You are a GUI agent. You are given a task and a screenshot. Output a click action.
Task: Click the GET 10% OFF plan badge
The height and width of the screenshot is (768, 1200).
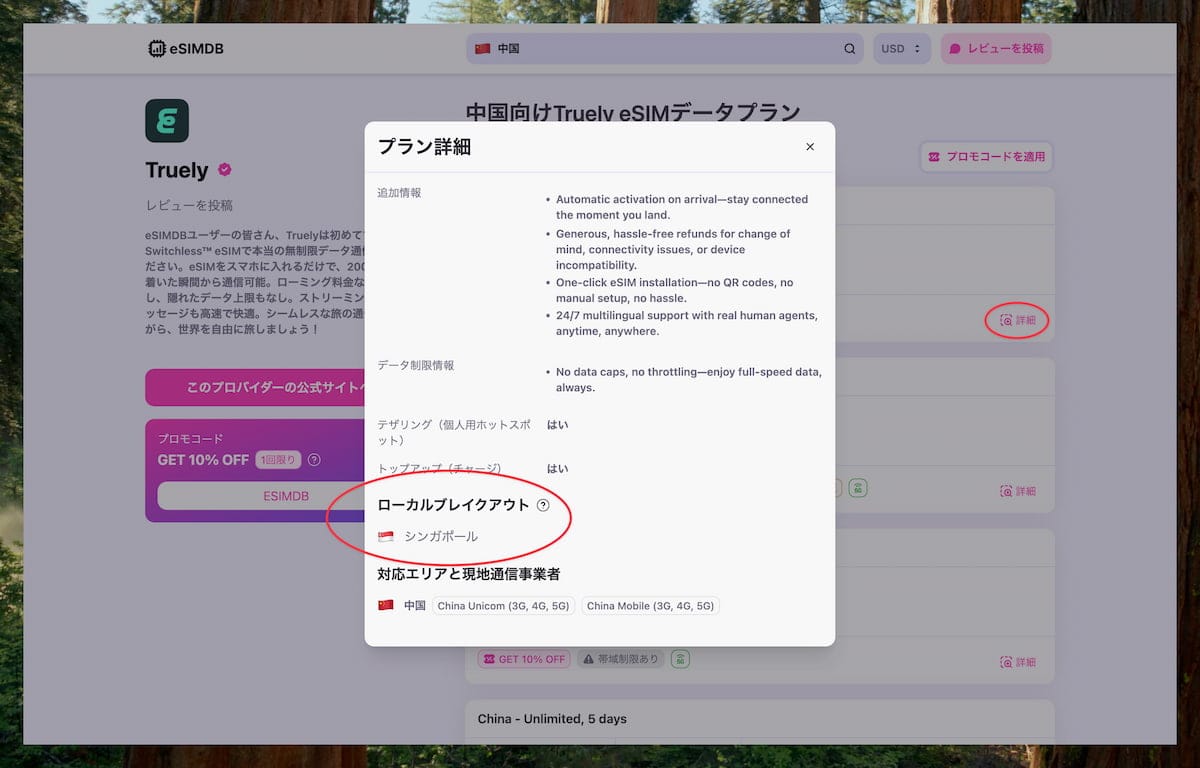(x=523, y=659)
